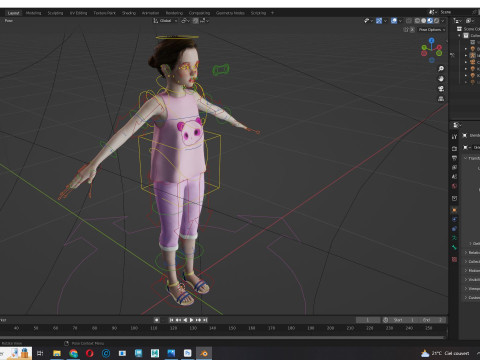Image resolution: width=480 pixels, height=360 pixels.
Task: Open Google Chrome from the taskbar
Action: click(x=73, y=353)
